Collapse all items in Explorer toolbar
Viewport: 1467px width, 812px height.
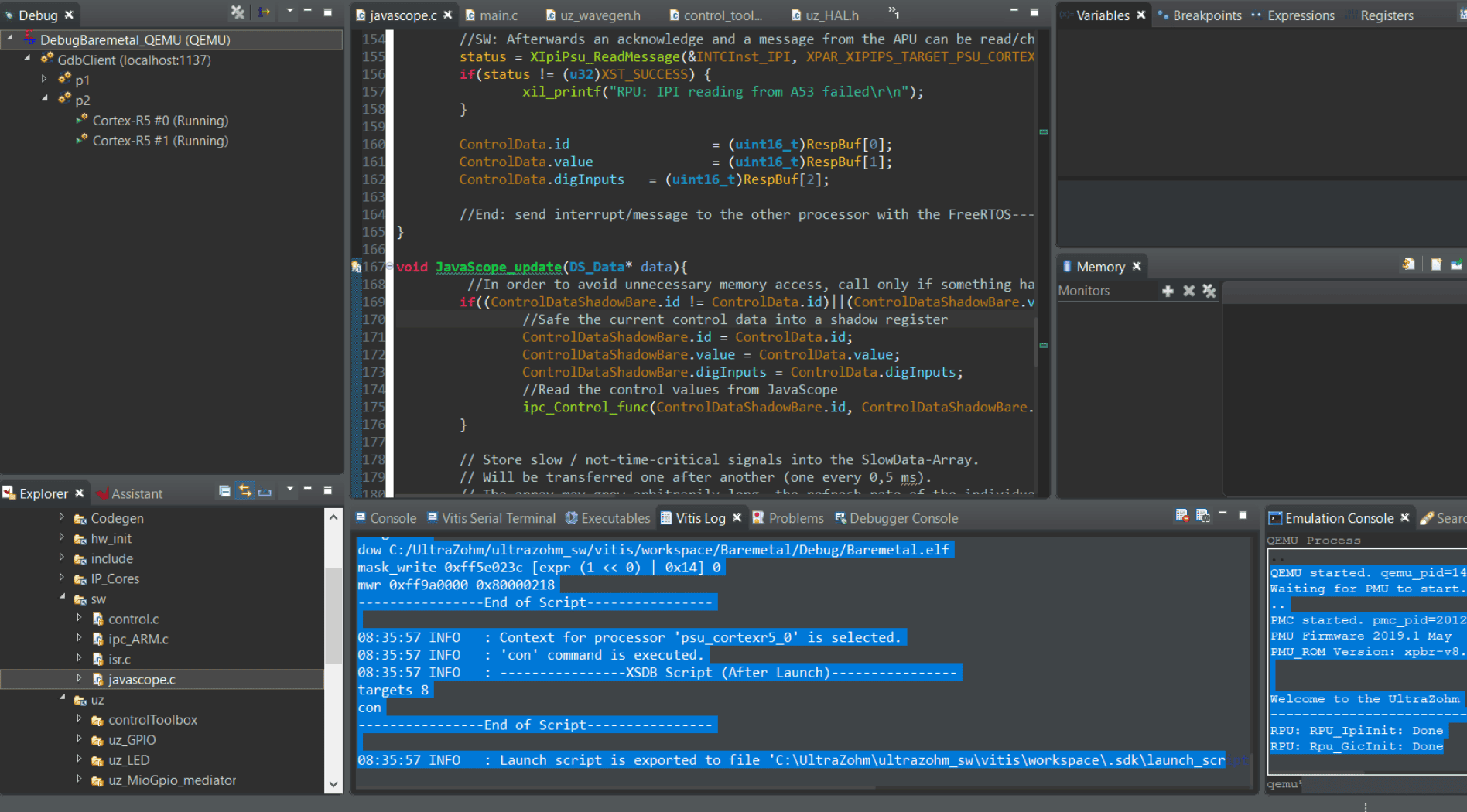(224, 491)
